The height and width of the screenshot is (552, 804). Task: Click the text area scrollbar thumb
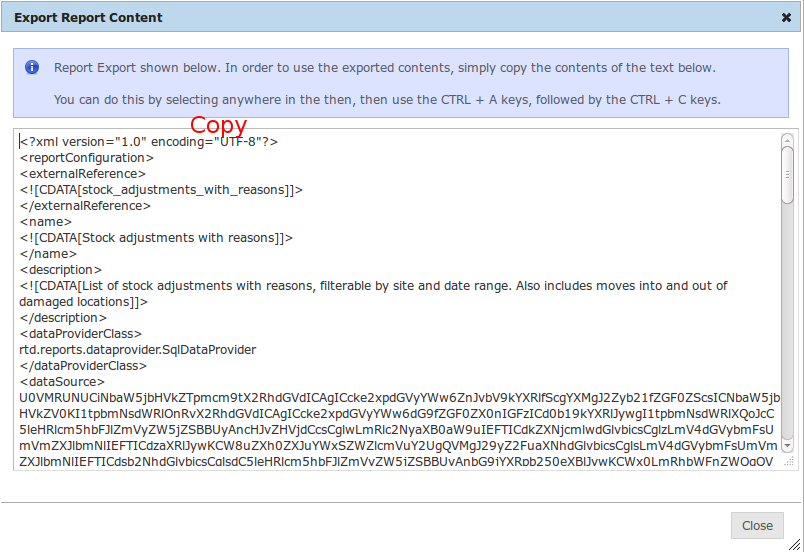coord(787,175)
